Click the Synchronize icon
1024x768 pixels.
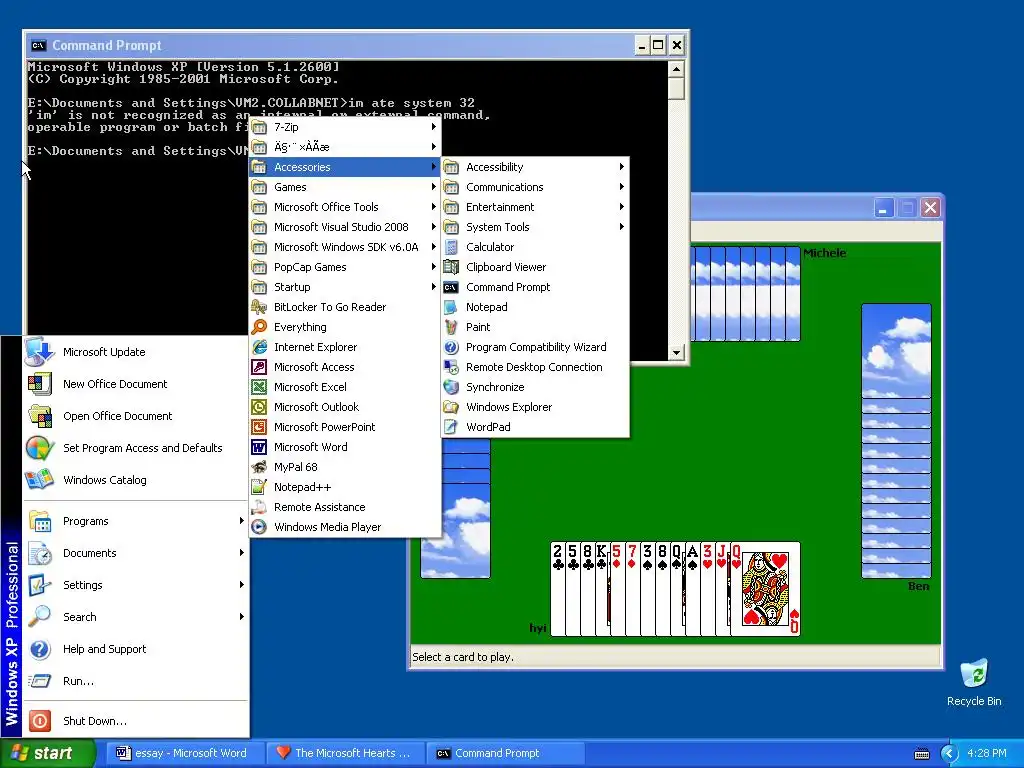(451, 387)
